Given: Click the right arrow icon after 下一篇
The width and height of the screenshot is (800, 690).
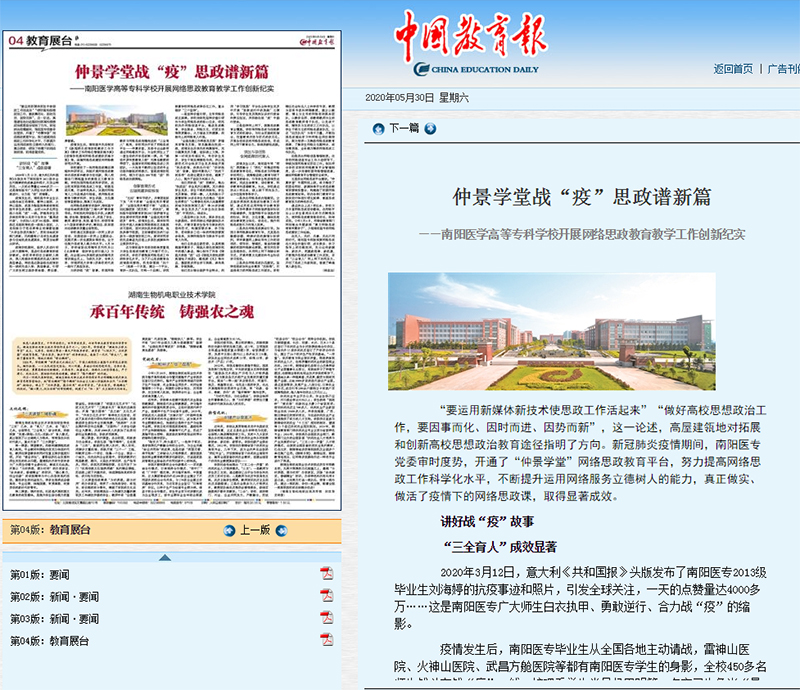Looking at the screenshot, I should click(x=430, y=128).
